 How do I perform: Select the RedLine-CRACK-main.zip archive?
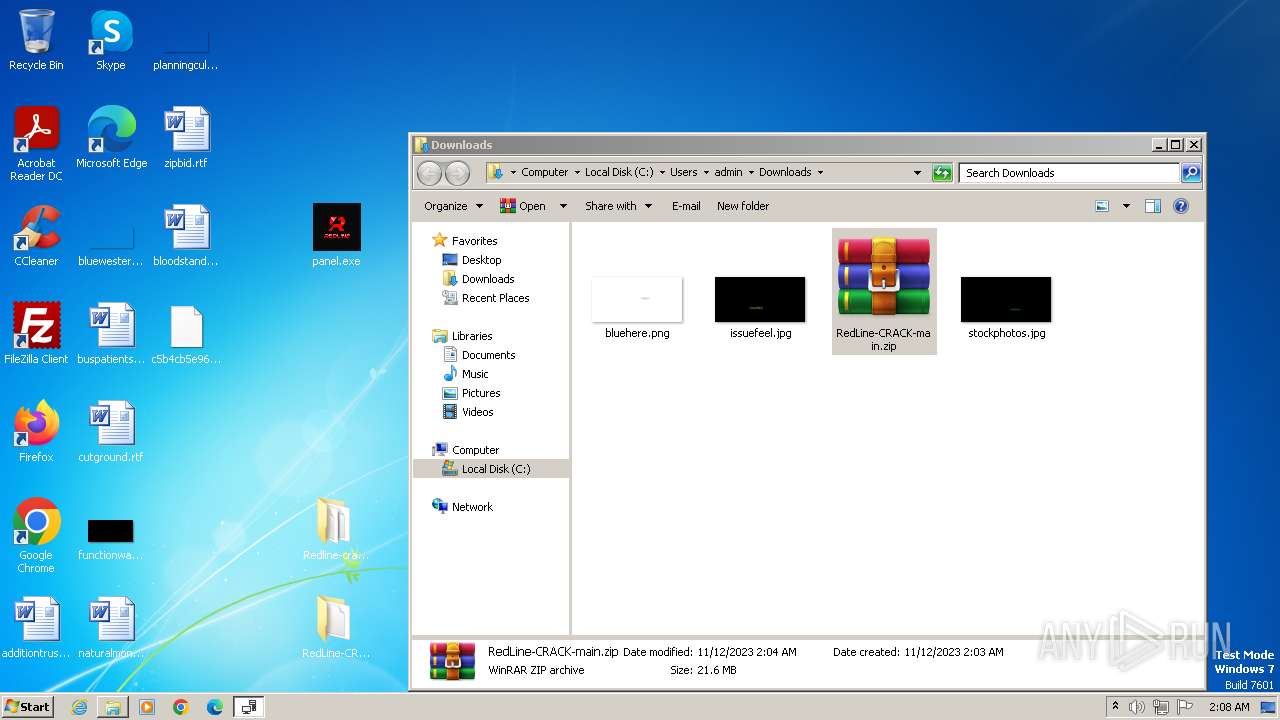point(884,291)
